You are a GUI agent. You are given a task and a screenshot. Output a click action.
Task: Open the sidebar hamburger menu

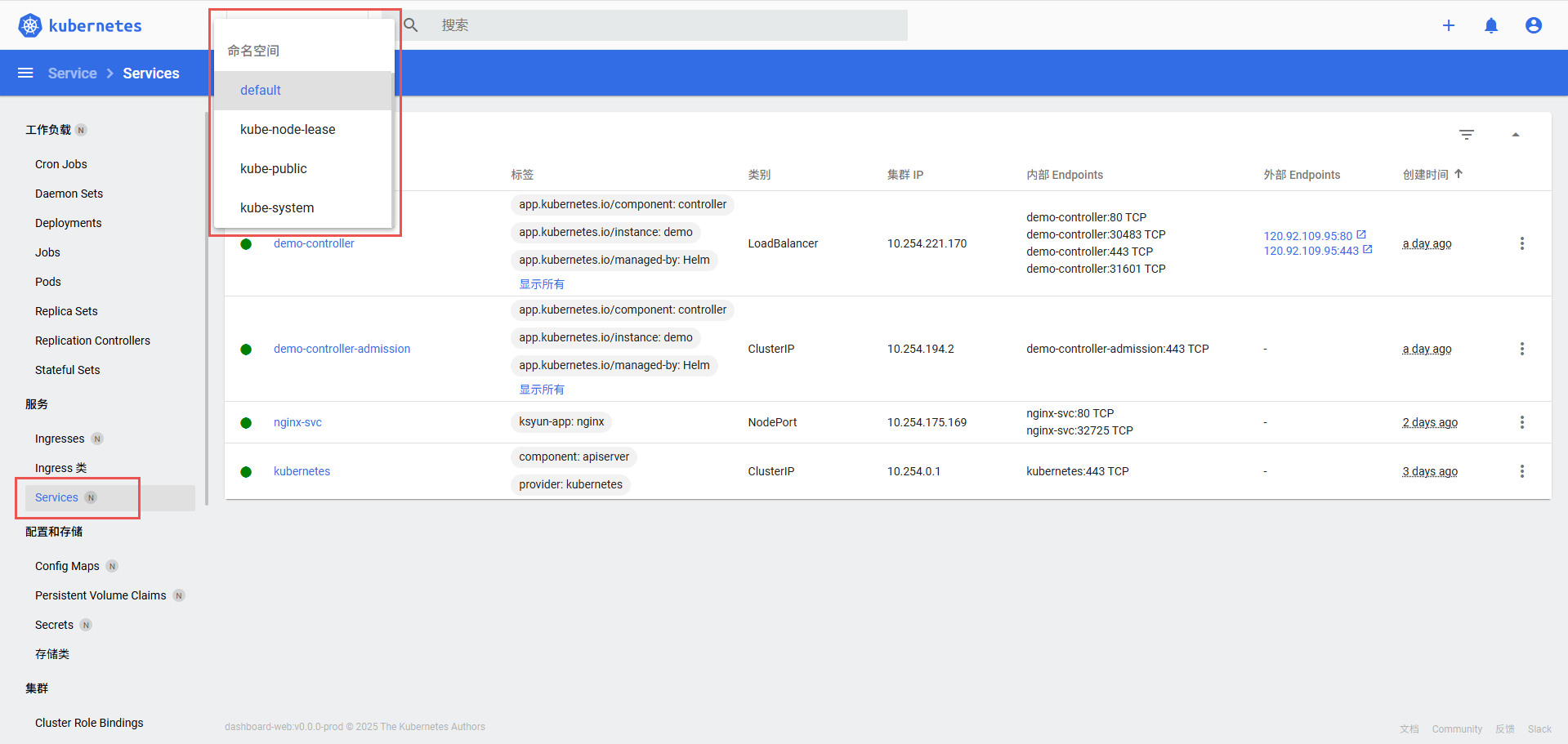25,74
